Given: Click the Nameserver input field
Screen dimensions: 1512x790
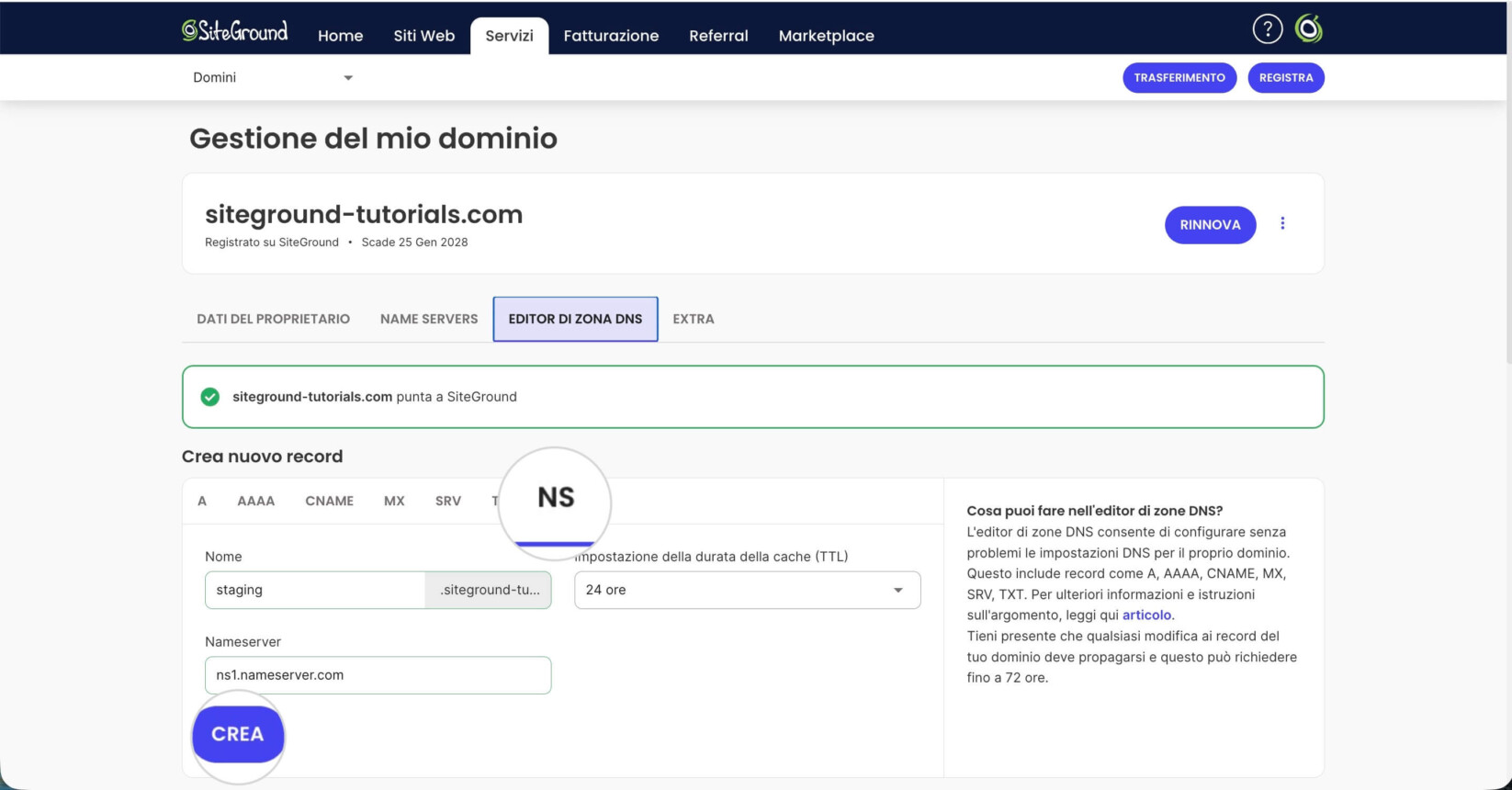Looking at the screenshot, I should 378,675.
